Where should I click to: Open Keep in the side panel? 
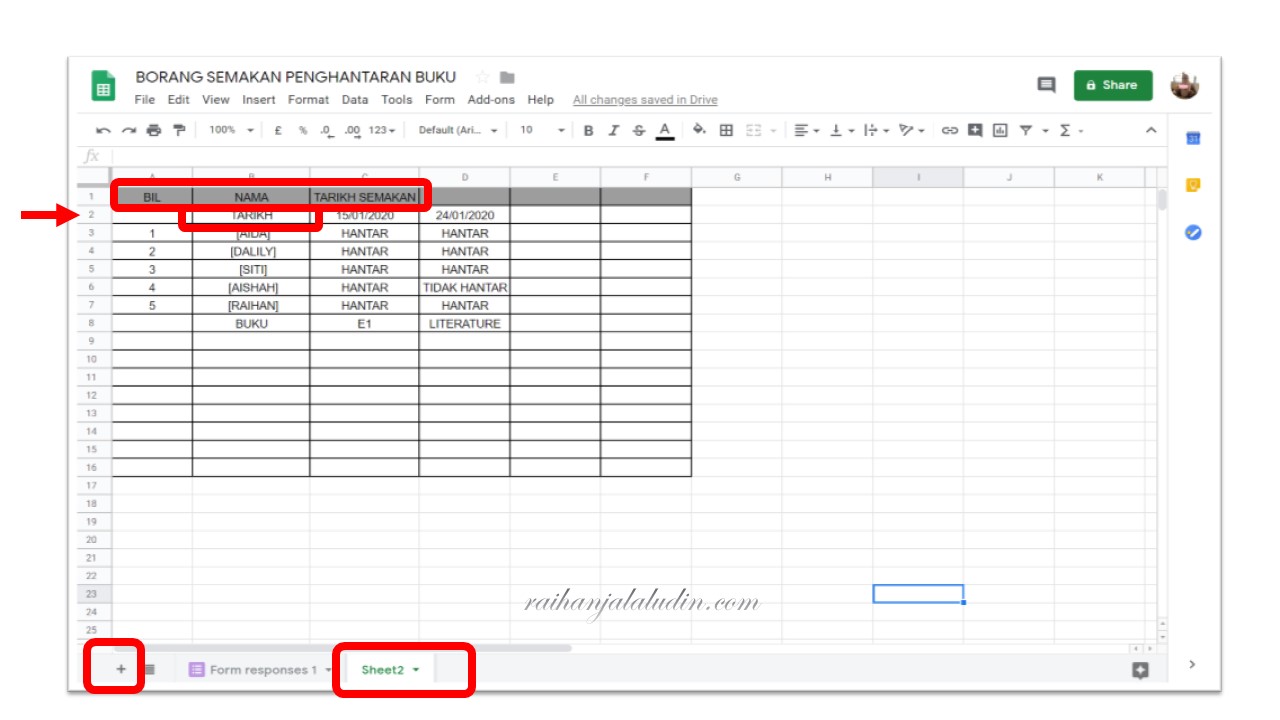coord(1193,185)
